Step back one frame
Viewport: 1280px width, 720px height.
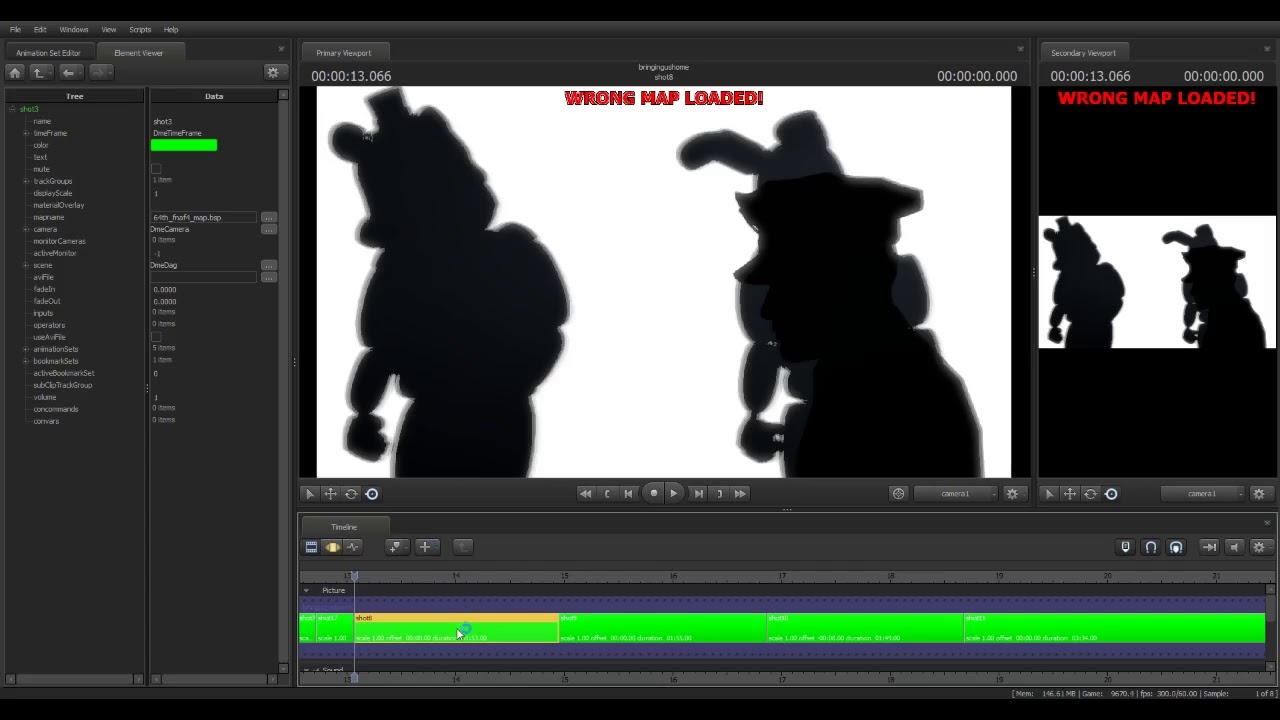[x=628, y=493]
